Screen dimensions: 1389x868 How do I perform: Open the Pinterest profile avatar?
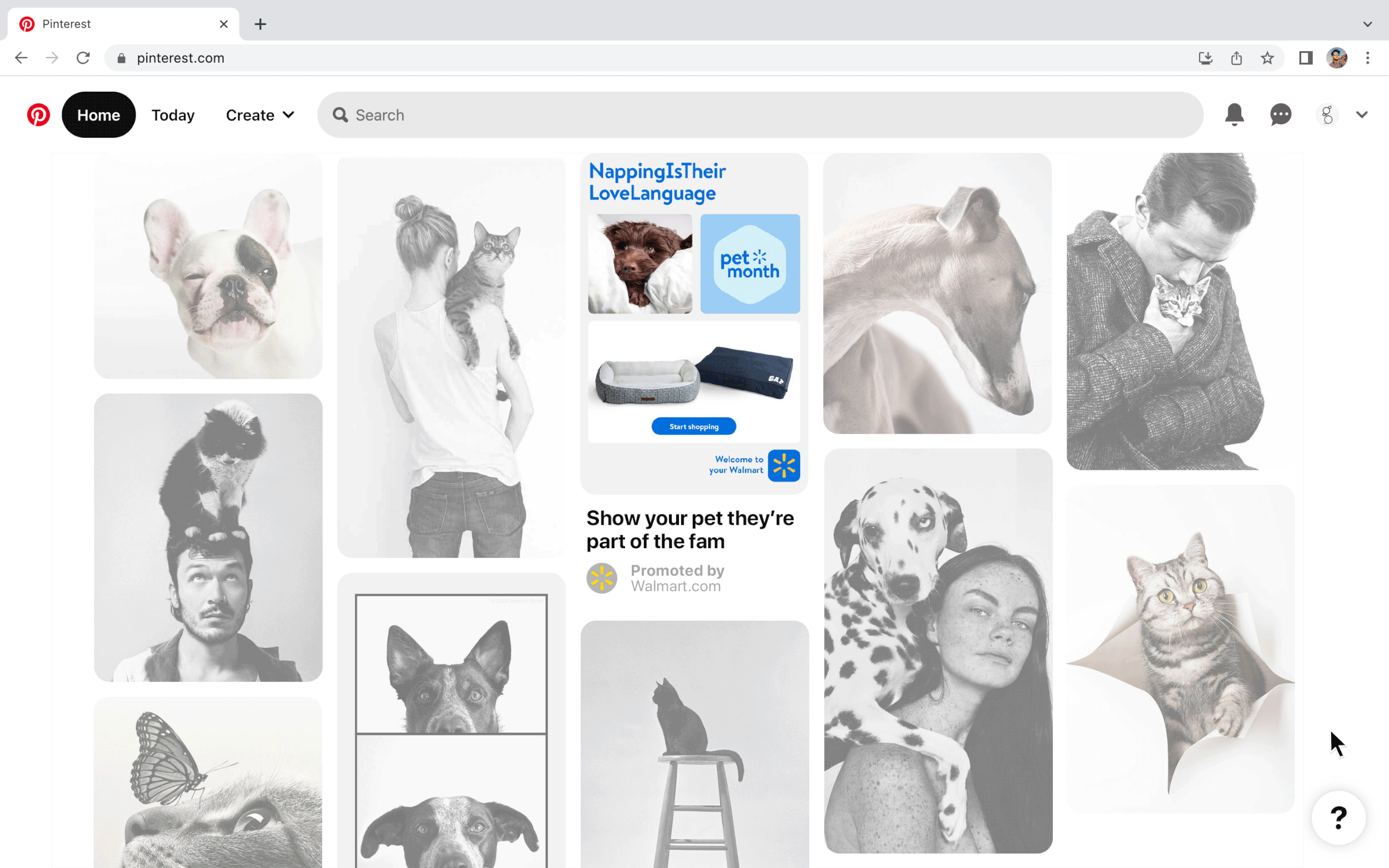pyautogui.click(x=1327, y=115)
